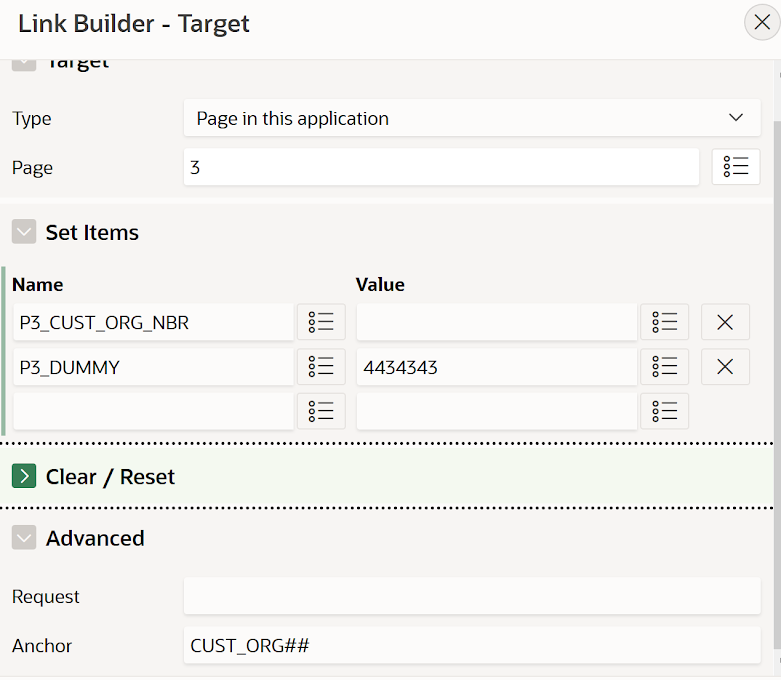Expand the Clear / Reset section
781x680 pixels.
[x=24, y=476]
